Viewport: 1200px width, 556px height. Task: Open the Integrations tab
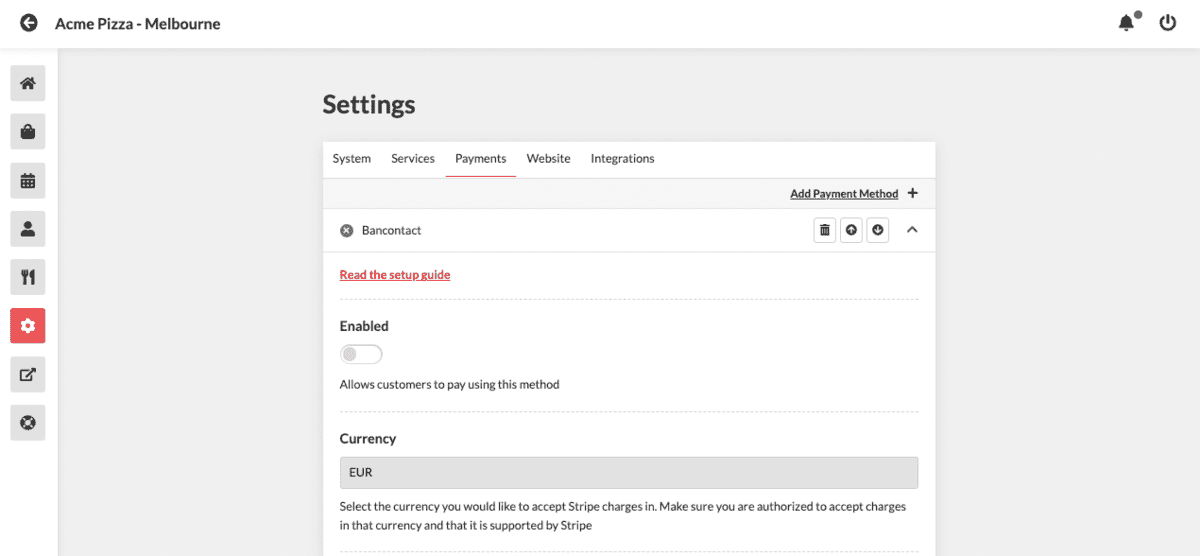[623, 158]
